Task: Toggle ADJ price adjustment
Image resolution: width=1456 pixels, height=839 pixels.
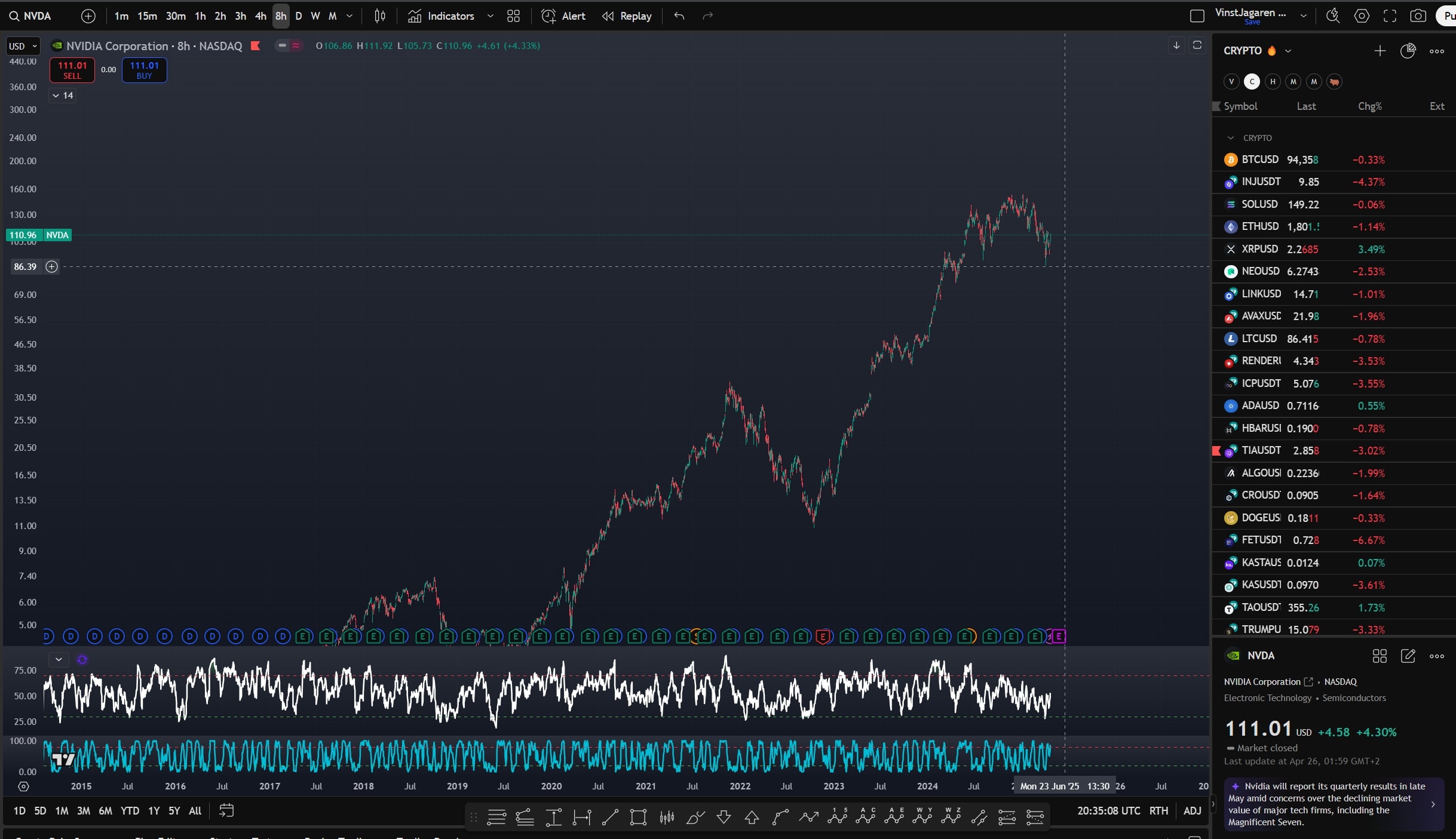Action: [x=1192, y=810]
